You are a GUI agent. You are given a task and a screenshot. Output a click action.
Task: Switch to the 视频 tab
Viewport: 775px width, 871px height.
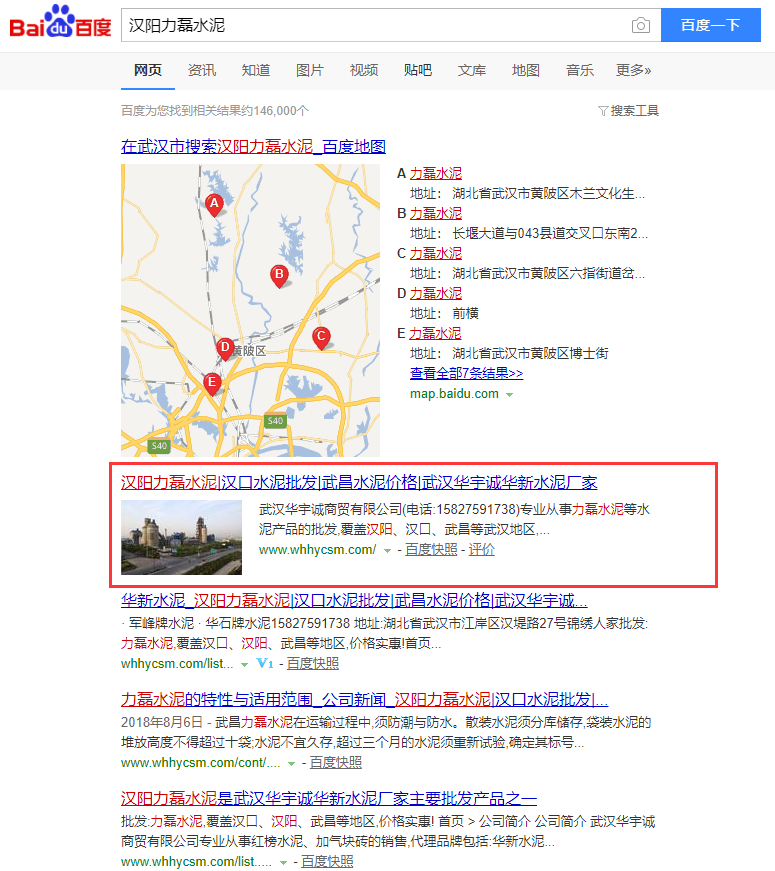click(x=364, y=71)
